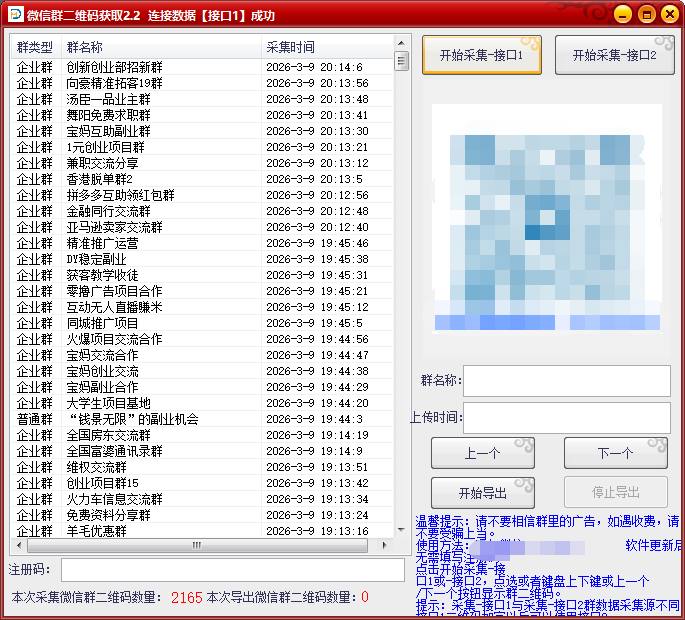
Task: Go to previous QR code with 上一个
Action: 482,453
